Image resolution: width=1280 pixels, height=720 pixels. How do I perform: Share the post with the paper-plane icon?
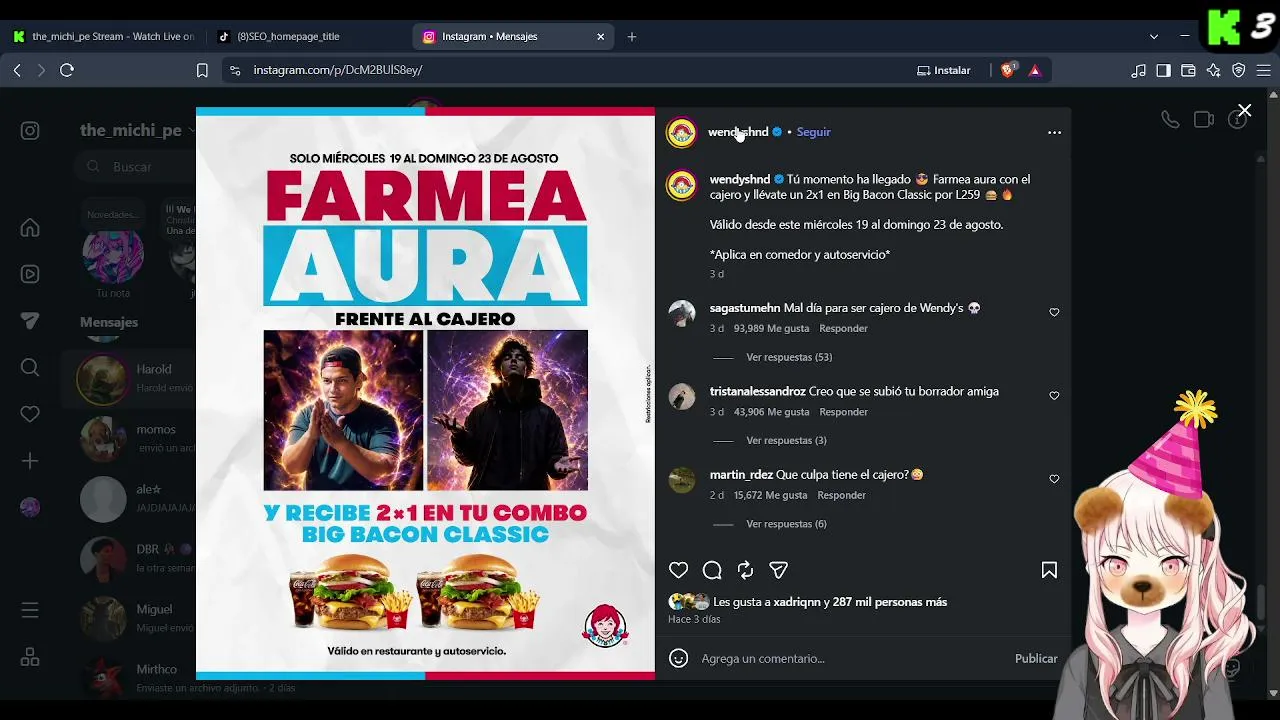click(778, 570)
